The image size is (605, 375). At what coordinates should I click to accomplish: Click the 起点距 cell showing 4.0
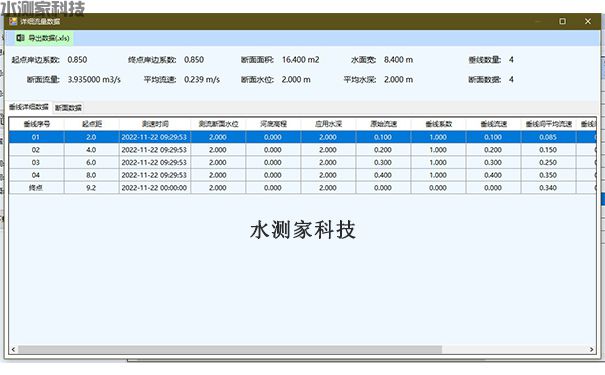[x=91, y=150]
